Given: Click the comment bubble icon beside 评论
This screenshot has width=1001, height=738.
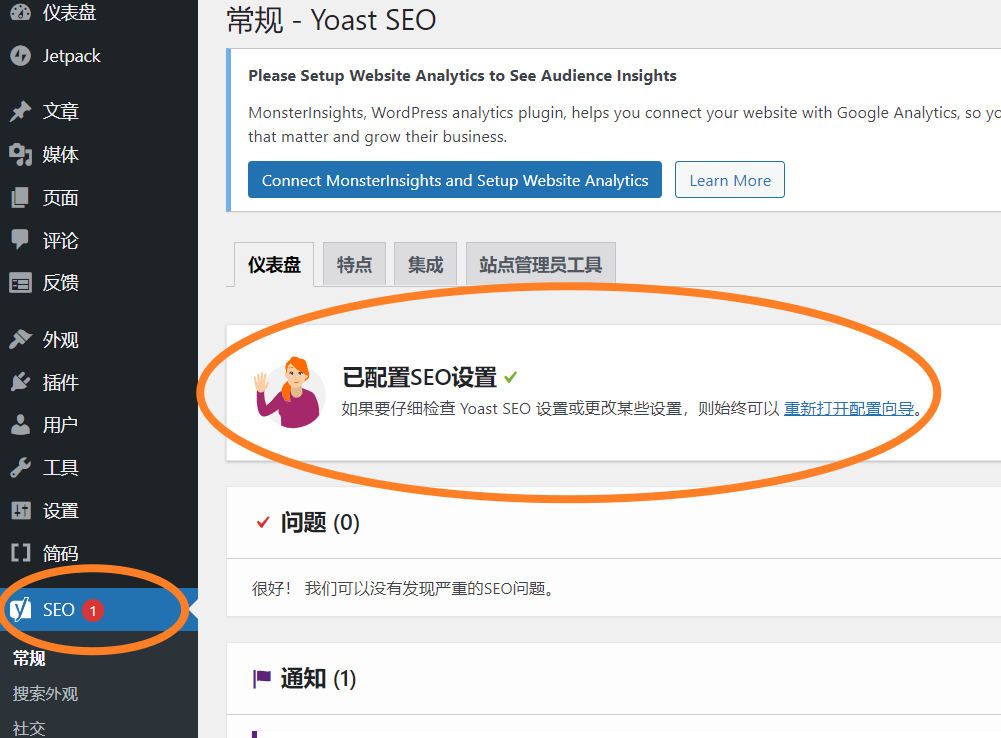Looking at the screenshot, I should click(x=20, y=240).
